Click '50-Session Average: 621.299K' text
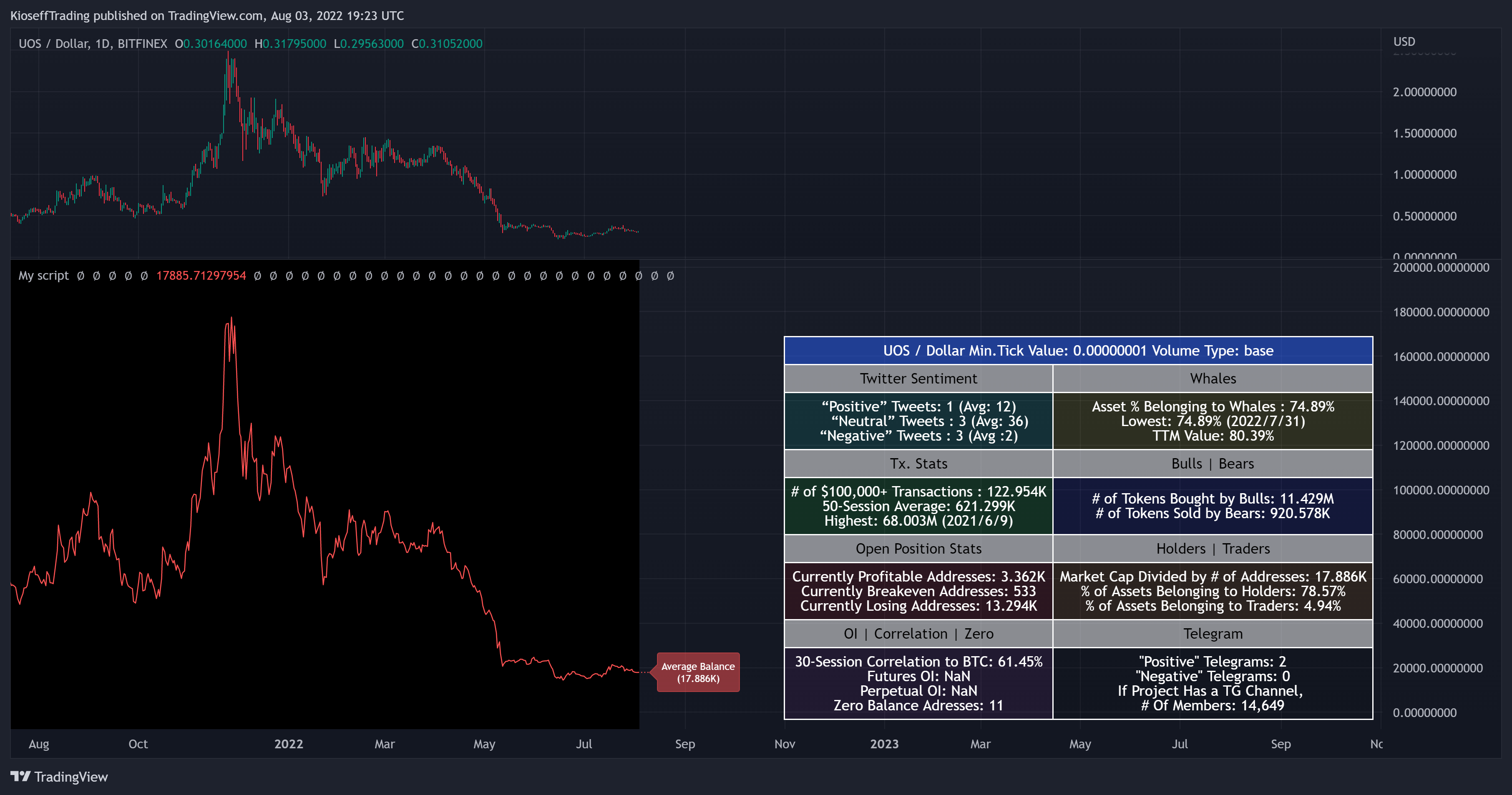The width and height of the screenshot is (1512, 795). click(x=918, y=507)
